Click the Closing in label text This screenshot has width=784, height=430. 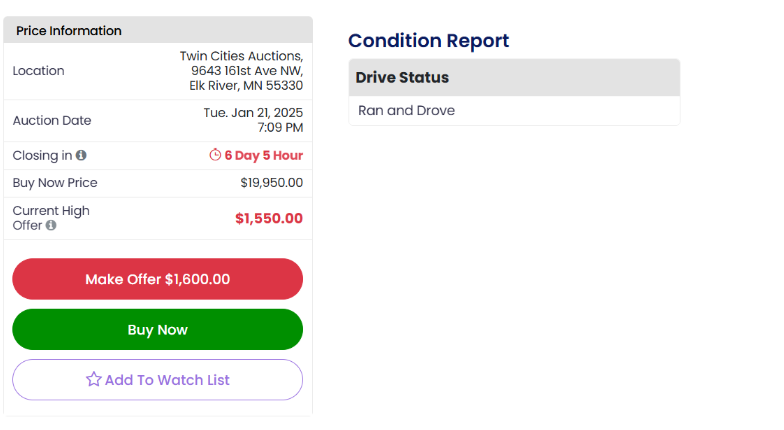[x=42, y=156]
